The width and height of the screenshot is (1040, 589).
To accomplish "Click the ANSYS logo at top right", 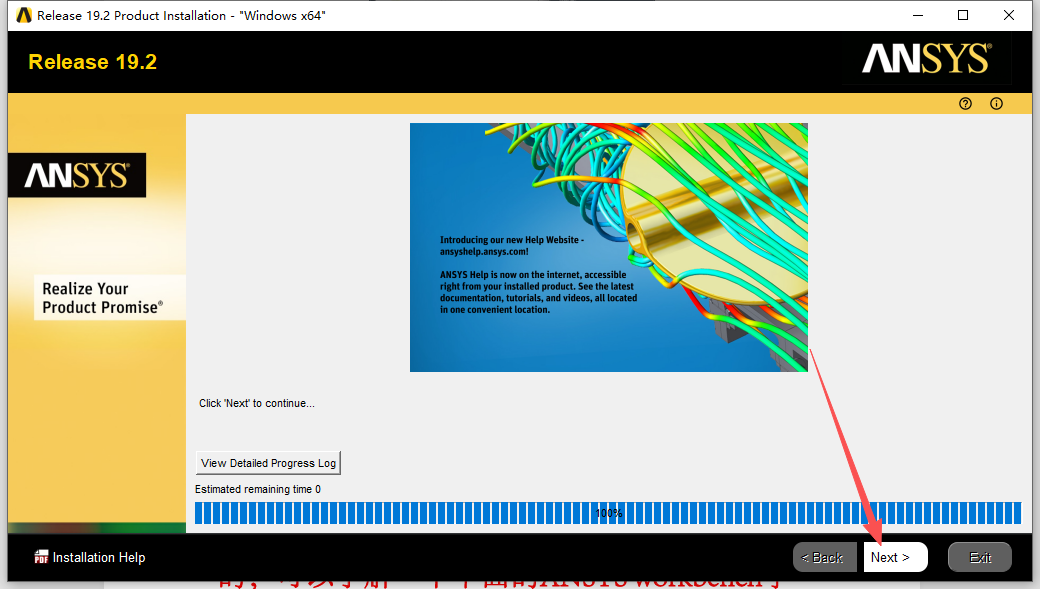I will [x=923, y=60].
